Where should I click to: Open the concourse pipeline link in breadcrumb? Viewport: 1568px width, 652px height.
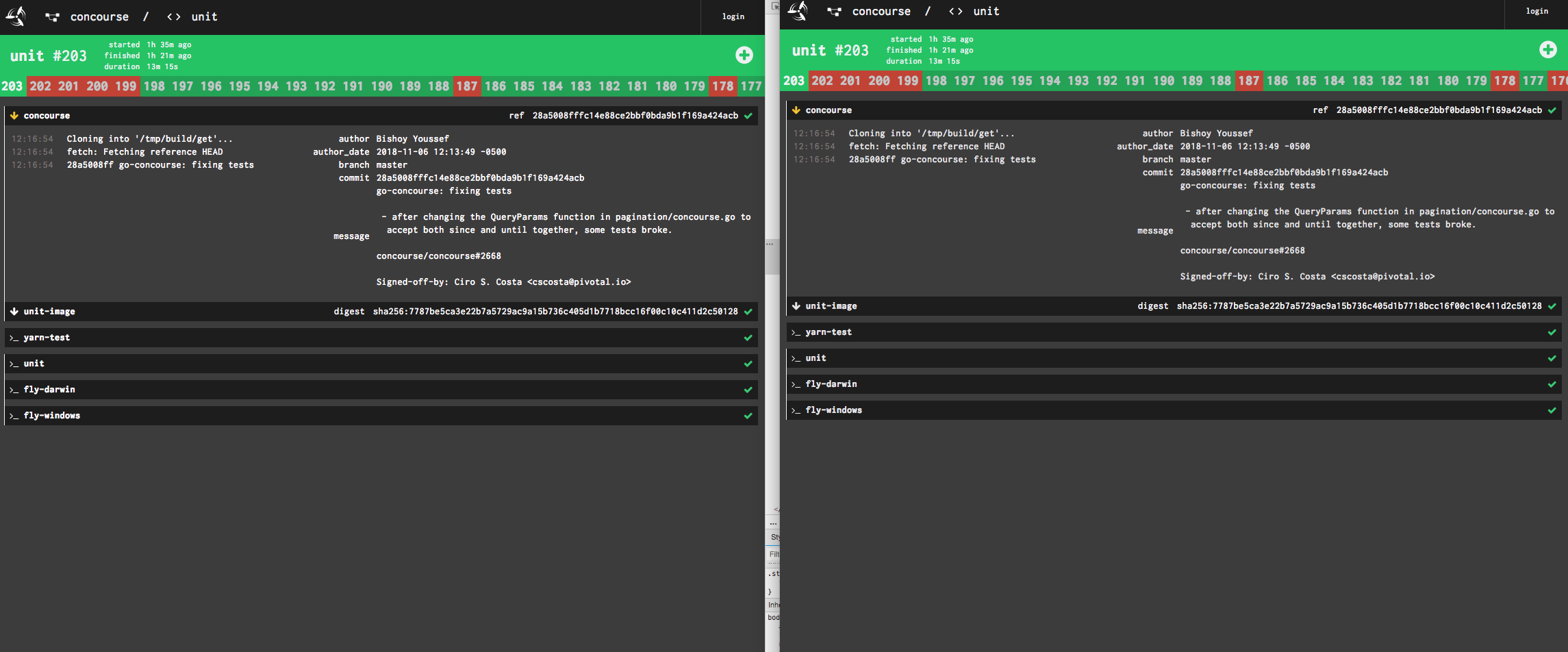click(x=99, y=16)
